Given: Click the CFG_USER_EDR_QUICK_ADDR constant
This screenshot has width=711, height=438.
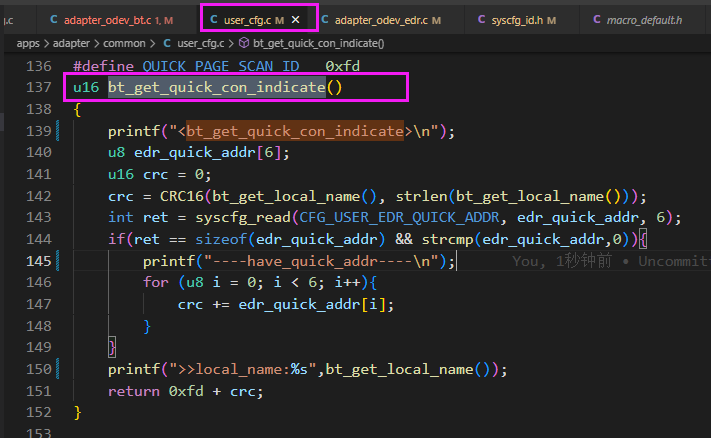Looking at the screenshot, I should pyautogui.click(x=399, y=218).
